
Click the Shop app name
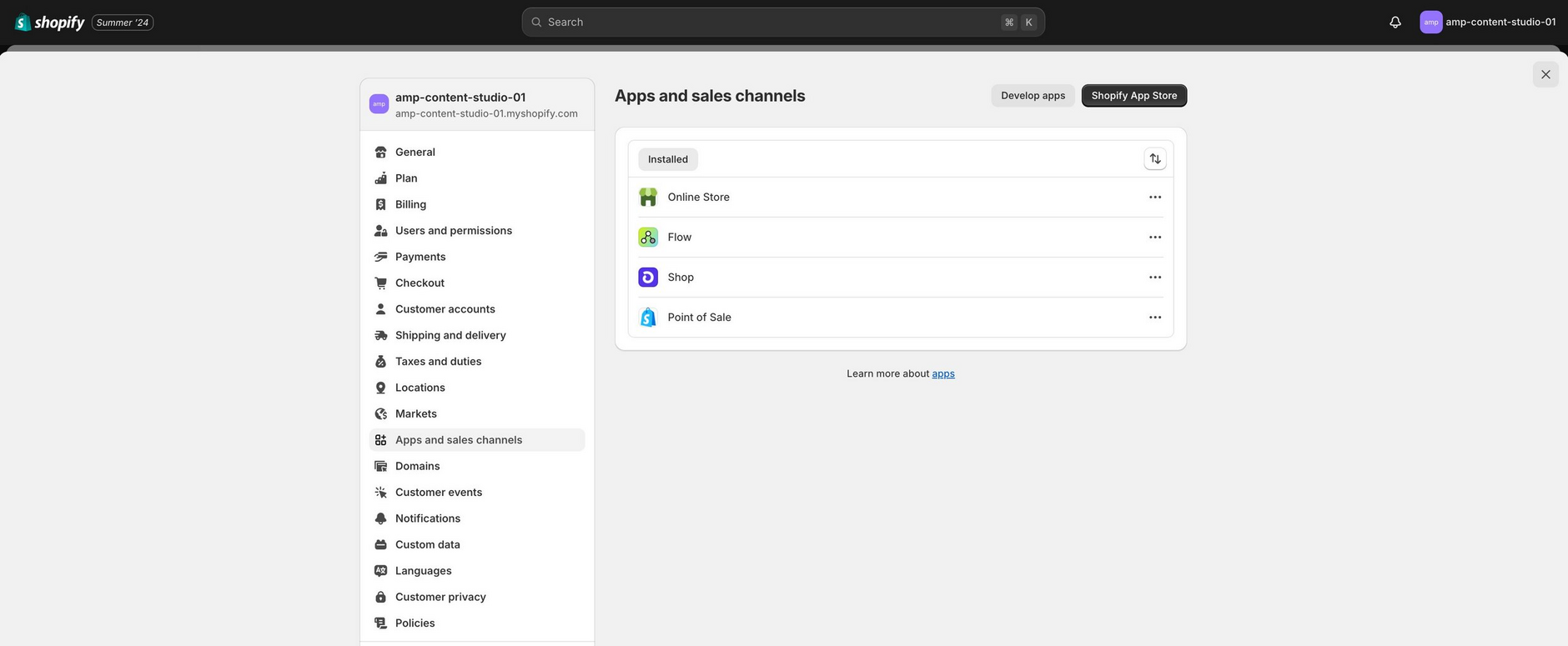[681, 278]
